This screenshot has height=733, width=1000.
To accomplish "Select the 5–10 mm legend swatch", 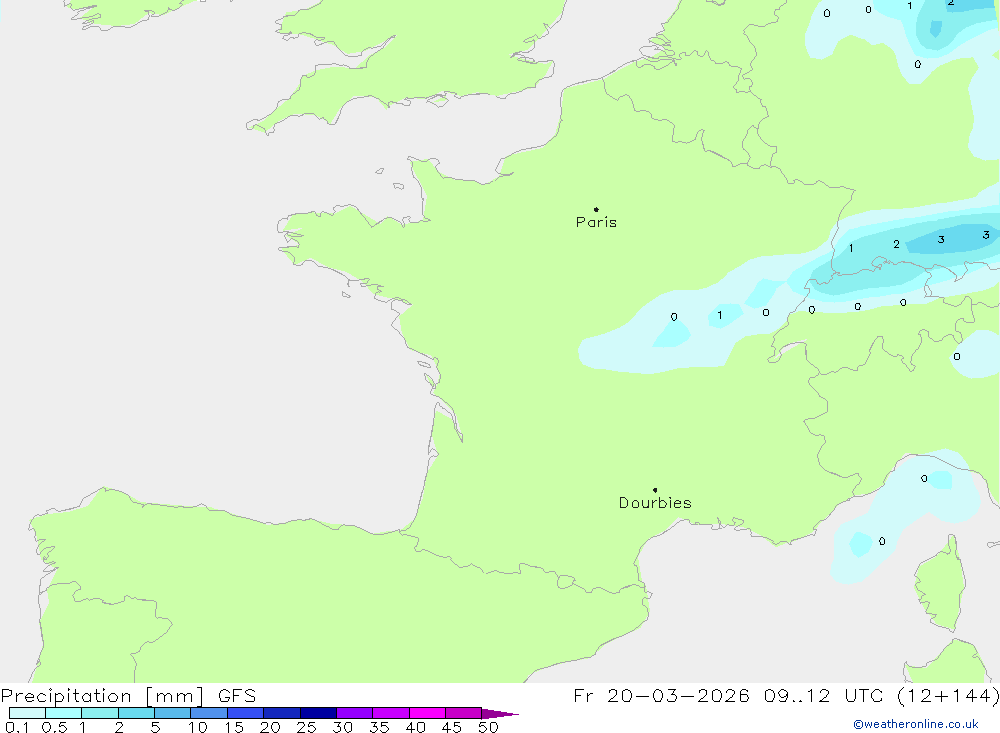I will (x=173, y=713).
